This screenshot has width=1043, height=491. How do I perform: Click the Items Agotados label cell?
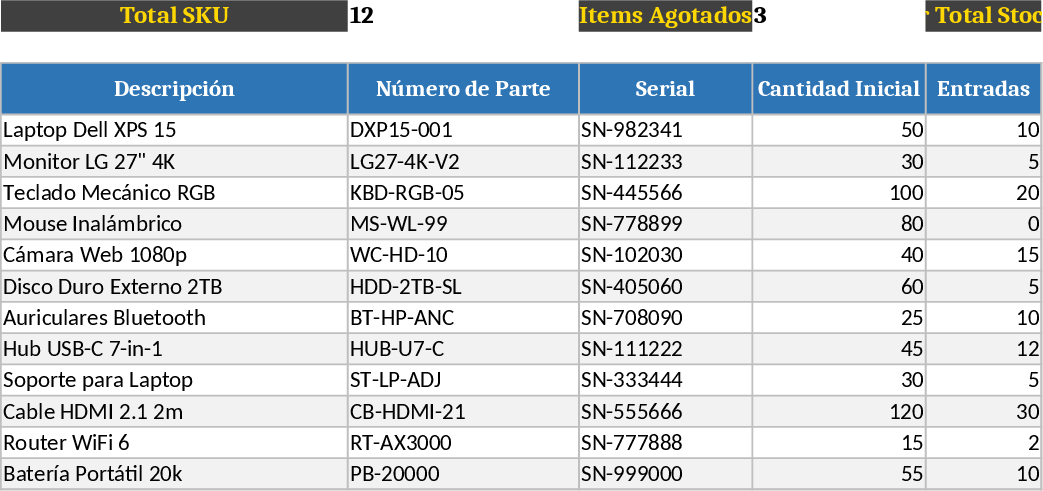665,16
